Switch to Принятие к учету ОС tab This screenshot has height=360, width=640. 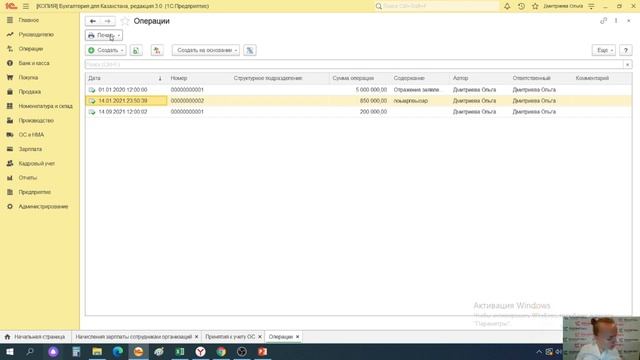click(230, 337)
